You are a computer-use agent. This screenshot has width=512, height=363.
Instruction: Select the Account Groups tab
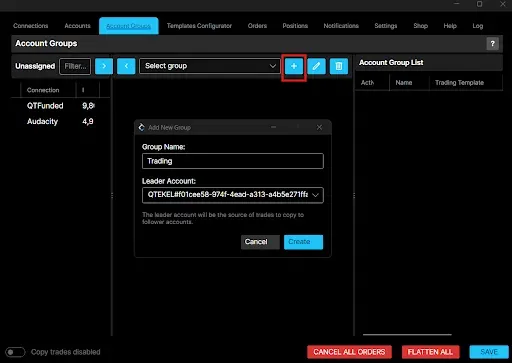click(x=129, y=26)
